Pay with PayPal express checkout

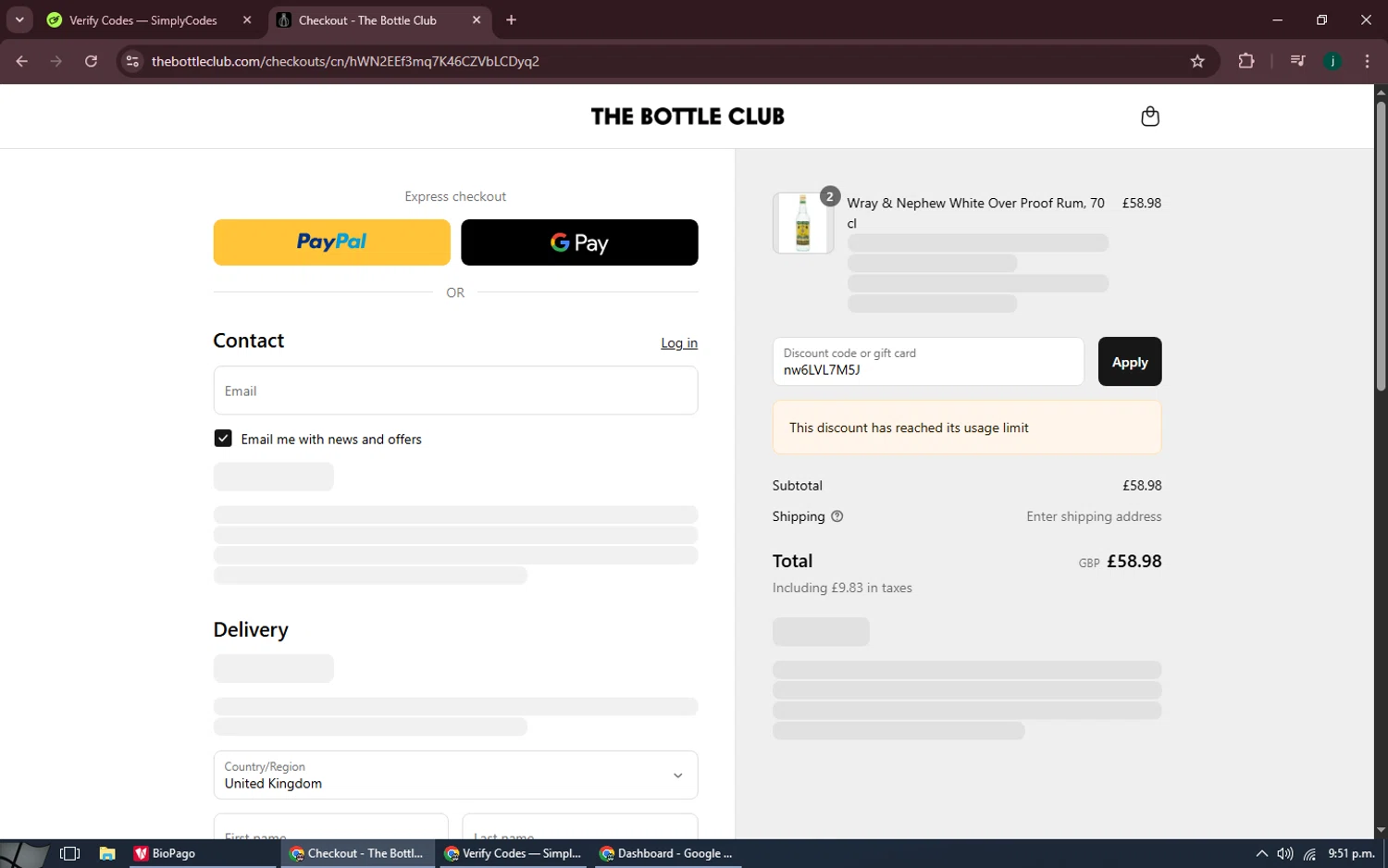click(x=331, y=242)
